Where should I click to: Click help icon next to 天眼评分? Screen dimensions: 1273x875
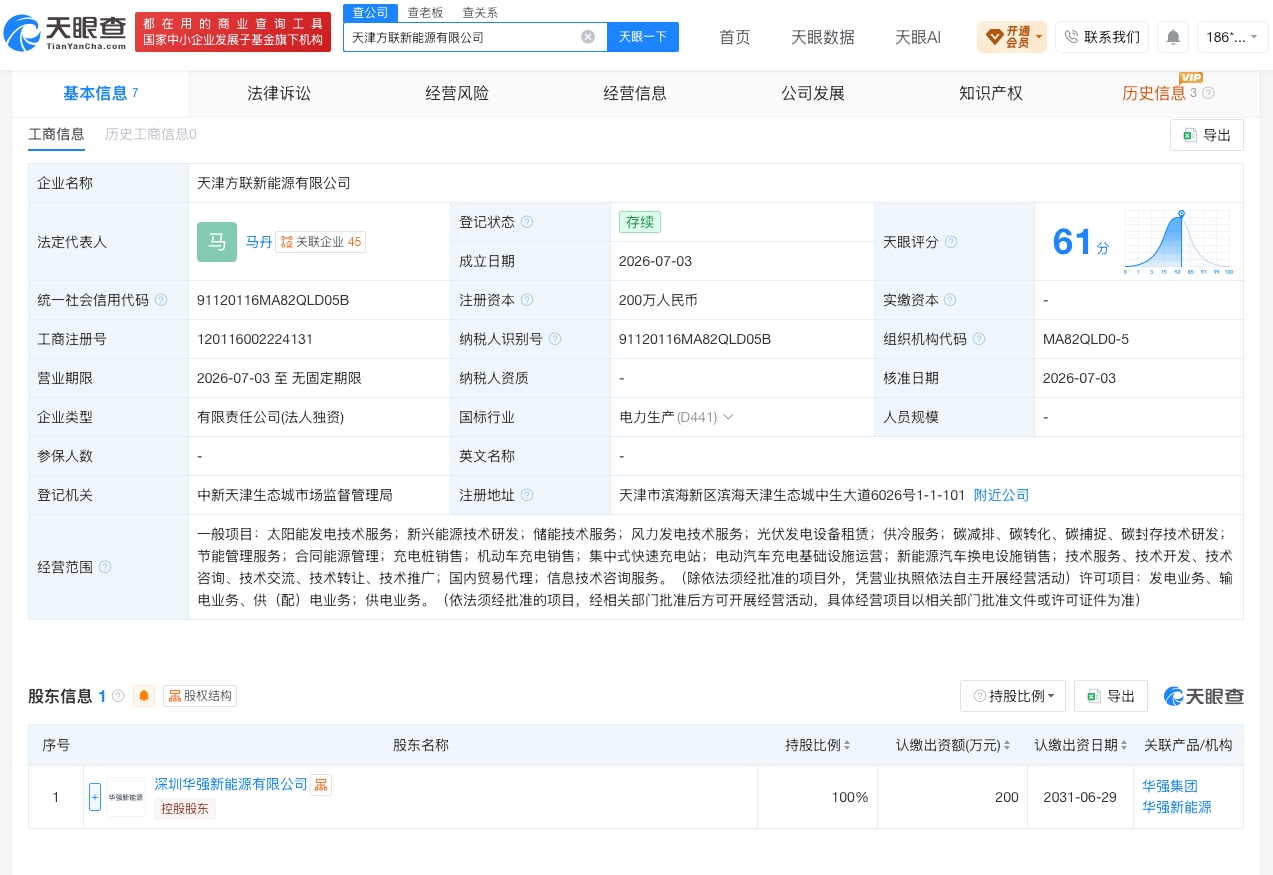click(x=951, y=242)
